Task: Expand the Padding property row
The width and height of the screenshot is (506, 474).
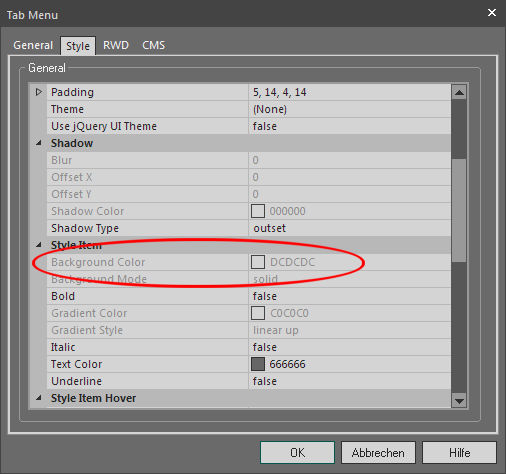Action: (39, 92)
